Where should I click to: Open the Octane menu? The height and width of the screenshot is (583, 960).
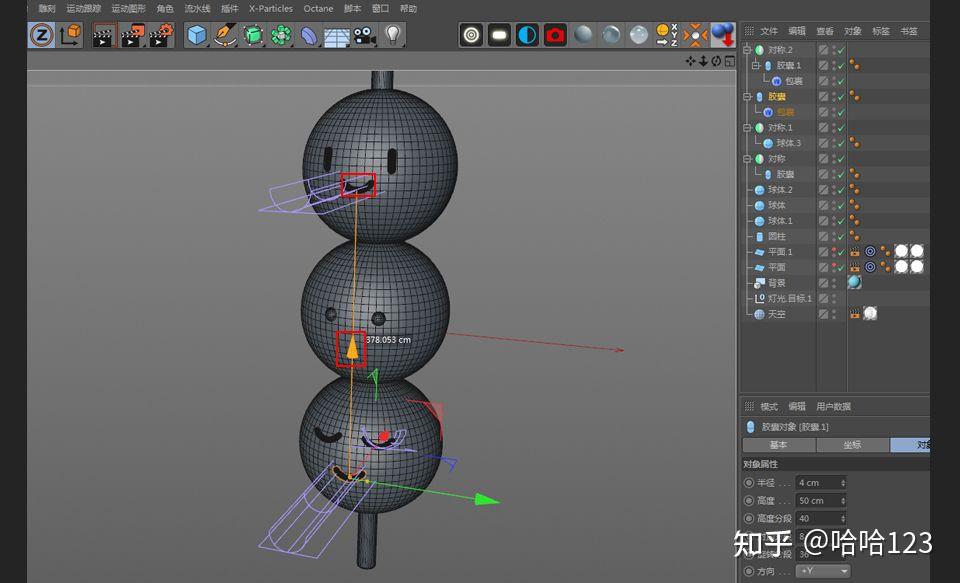point(318,8)
